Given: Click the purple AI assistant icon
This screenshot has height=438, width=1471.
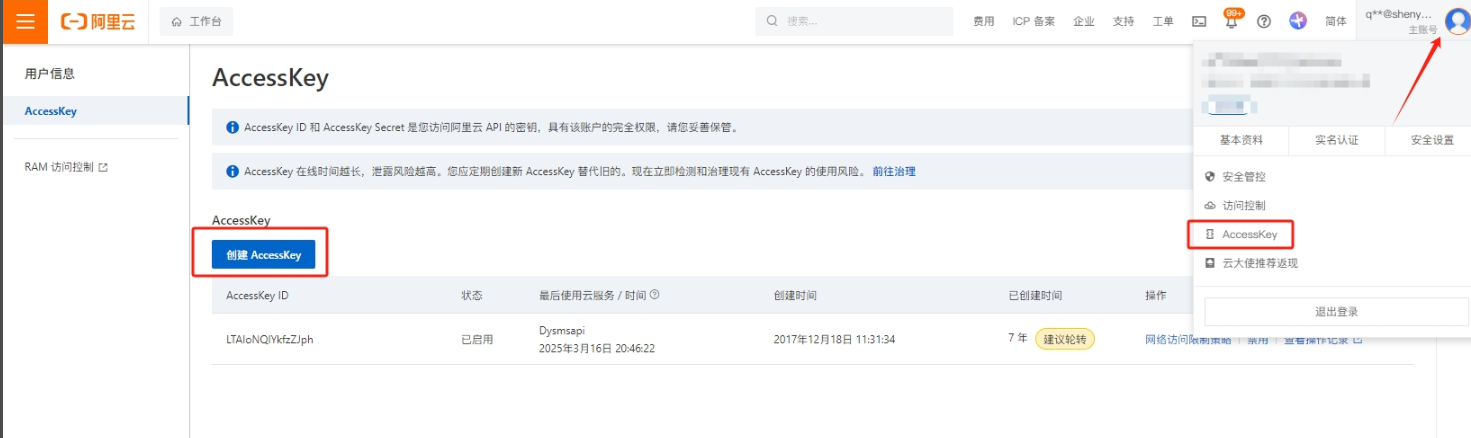Looking at the screenshot, I should click(1298, 21).
